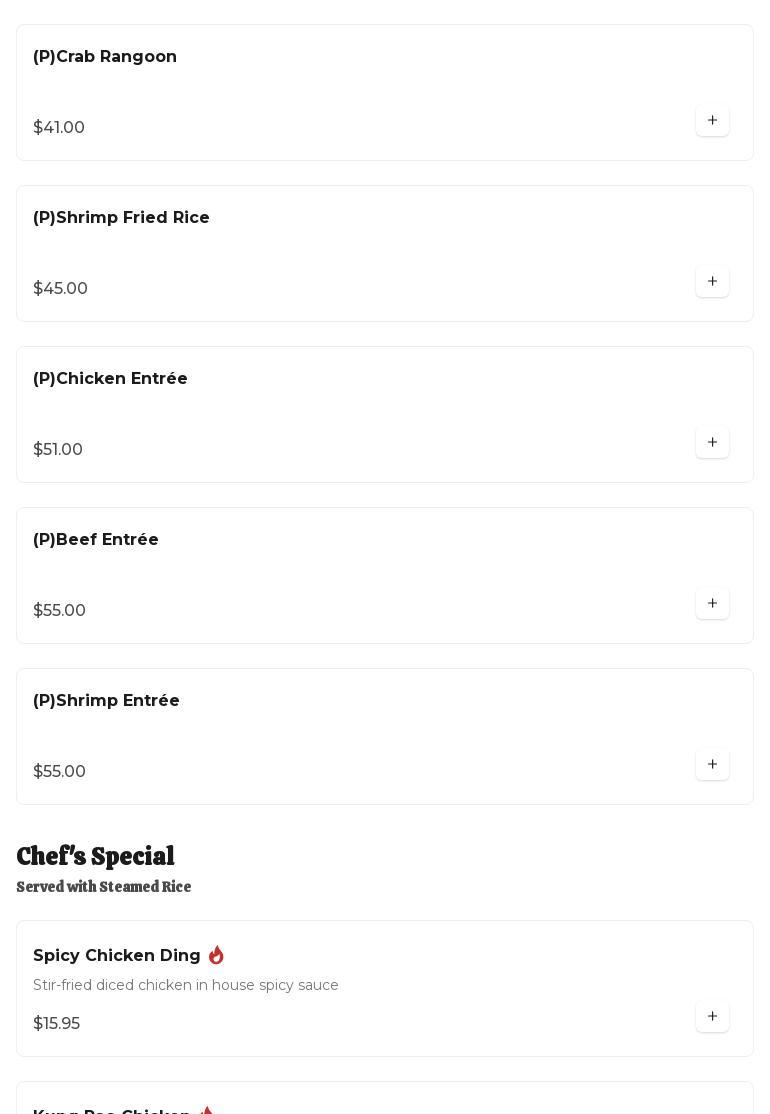Viewport: 770px width, 1114px height.
Task: Select the $51.00 Chicken Entrée price
Action: pos(58,450)
